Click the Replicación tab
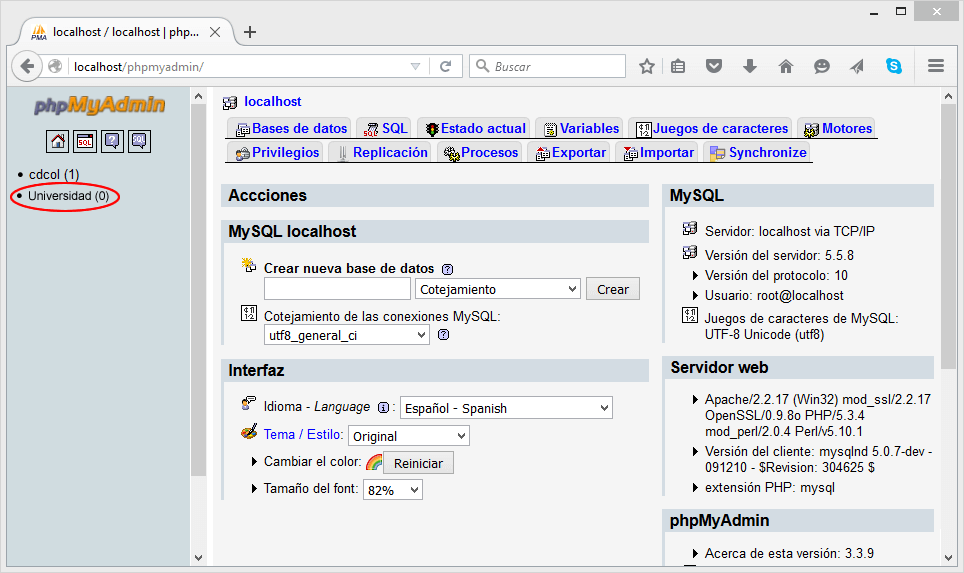This screenshot has height=573, width=964. click(382, 152)
